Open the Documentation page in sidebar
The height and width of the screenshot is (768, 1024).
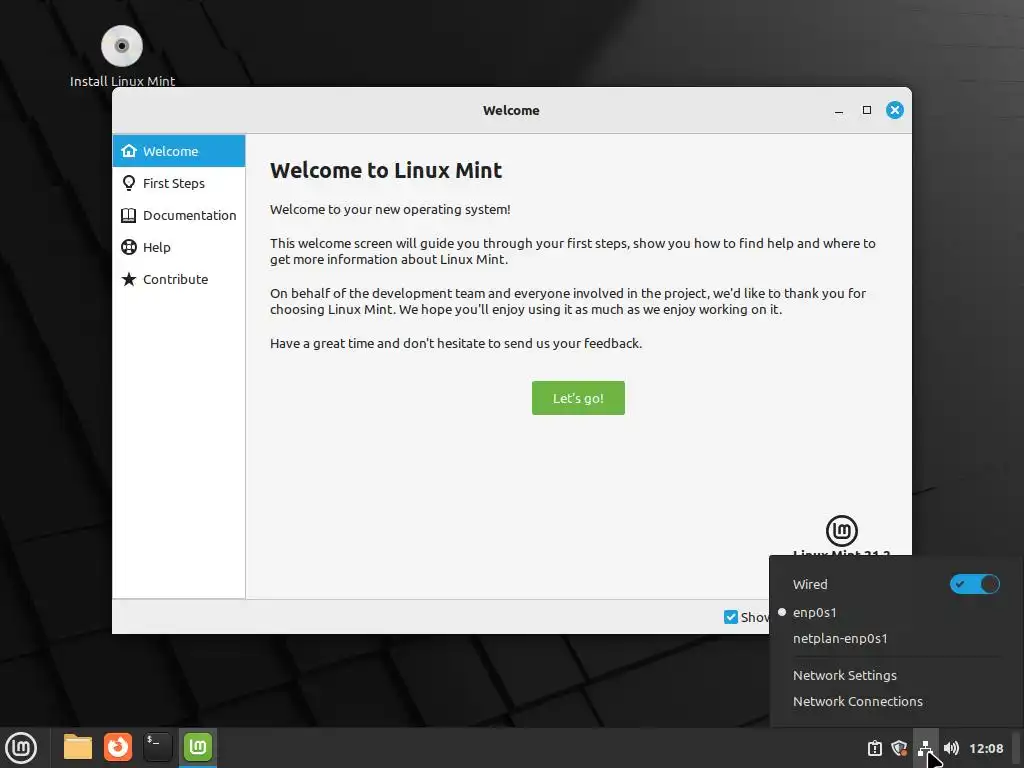179,215
